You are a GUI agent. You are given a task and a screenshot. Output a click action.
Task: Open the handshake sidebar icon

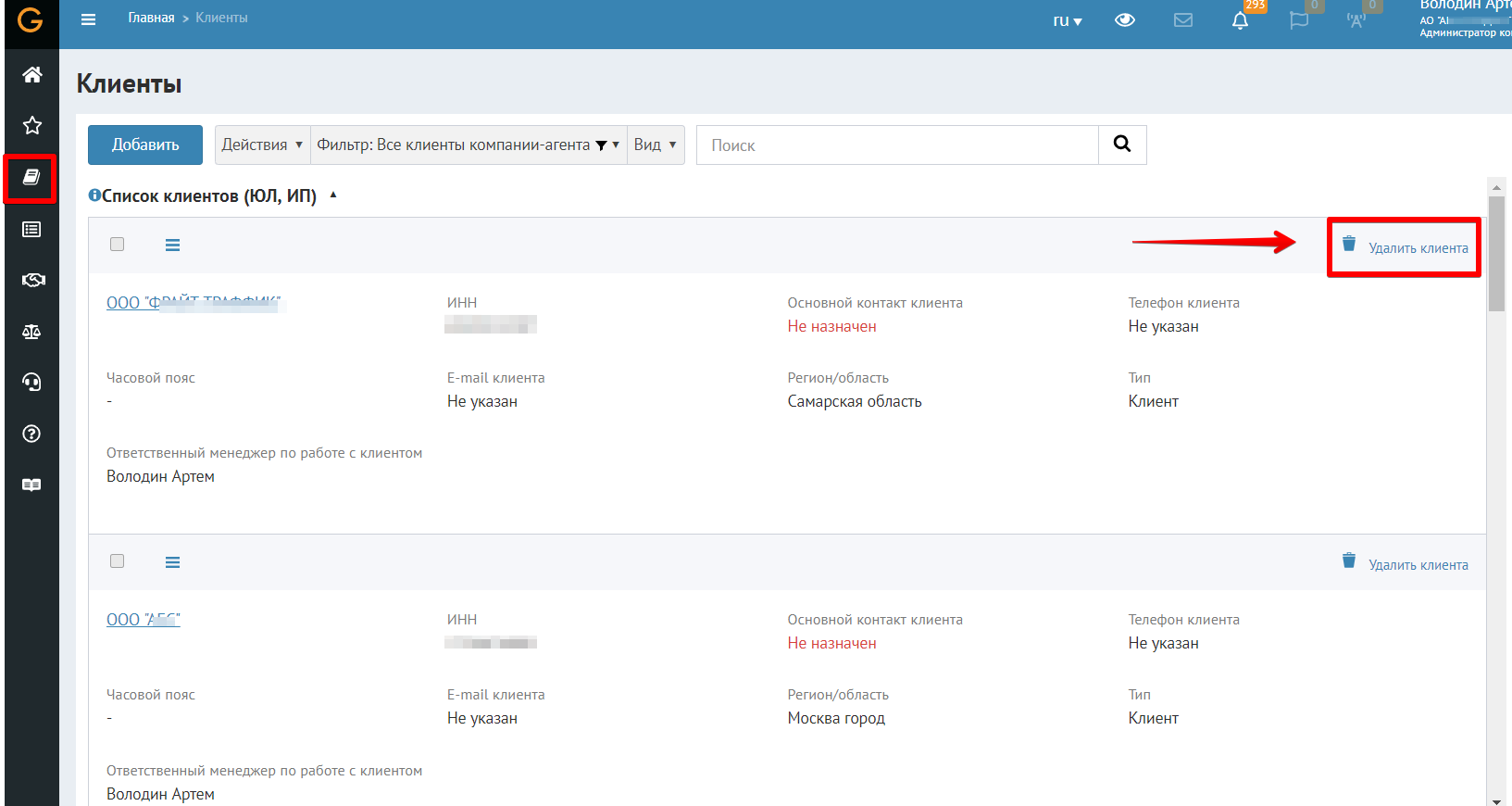pyautogui.click(x=31, y=280)
